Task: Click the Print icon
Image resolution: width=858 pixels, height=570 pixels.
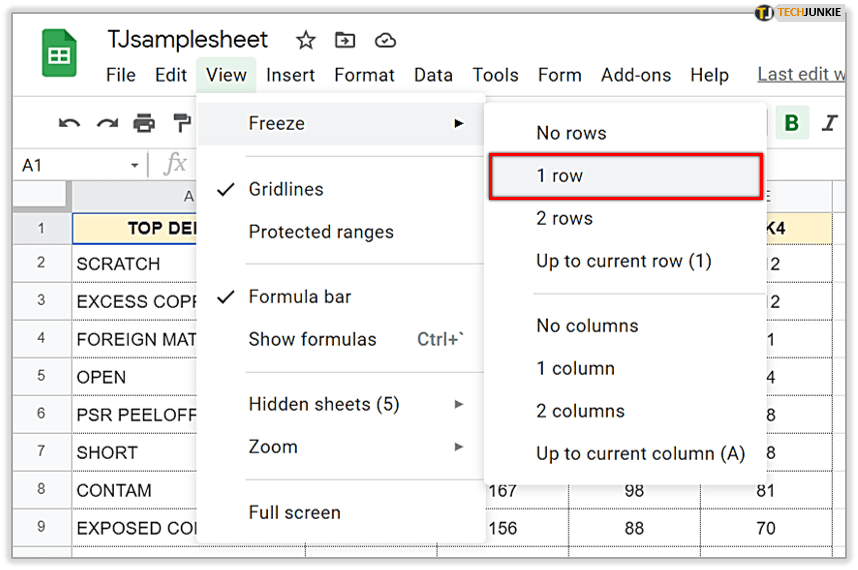Action: [145, 123]
